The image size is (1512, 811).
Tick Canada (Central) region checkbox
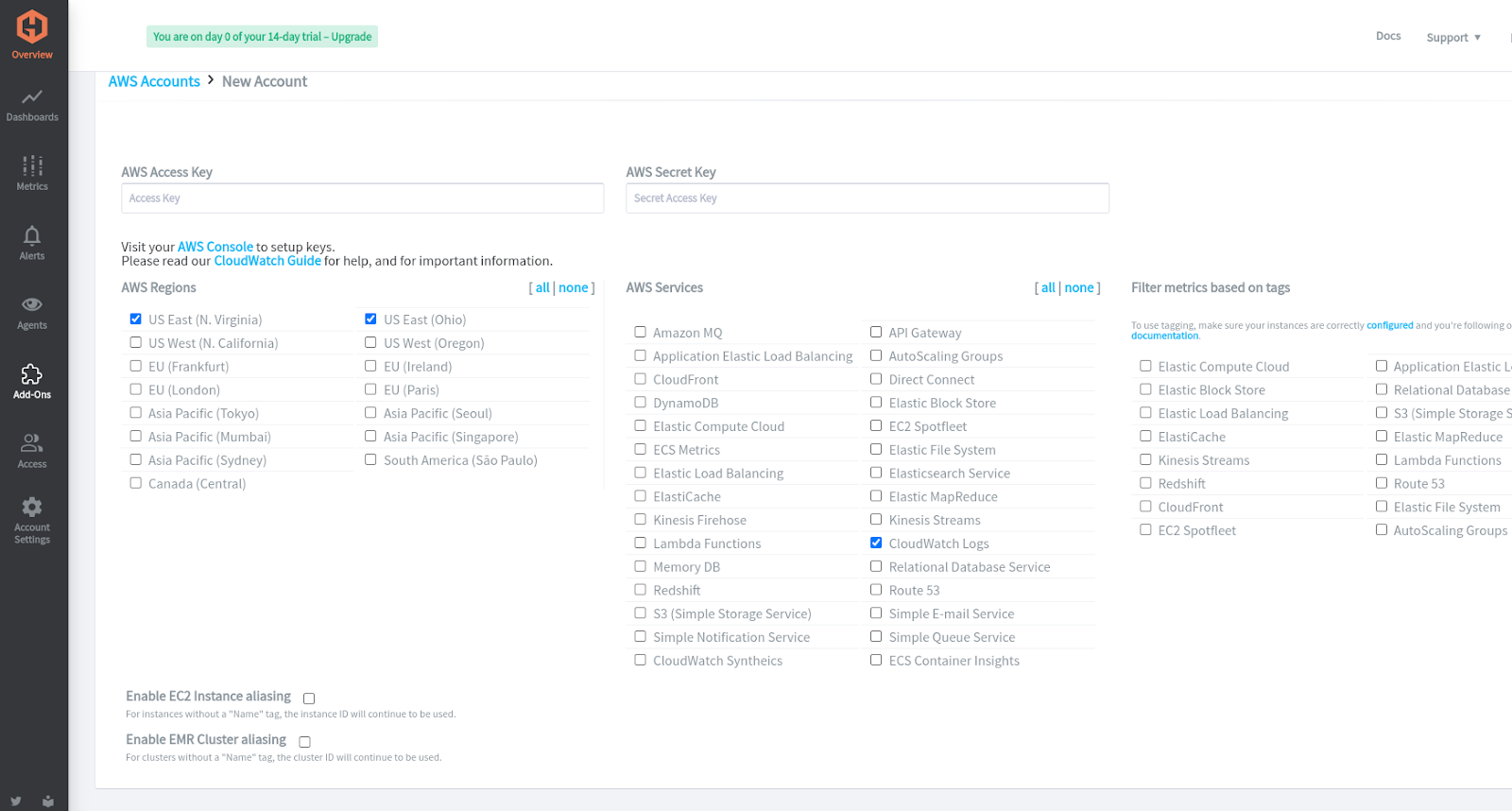tap(135, 483)
